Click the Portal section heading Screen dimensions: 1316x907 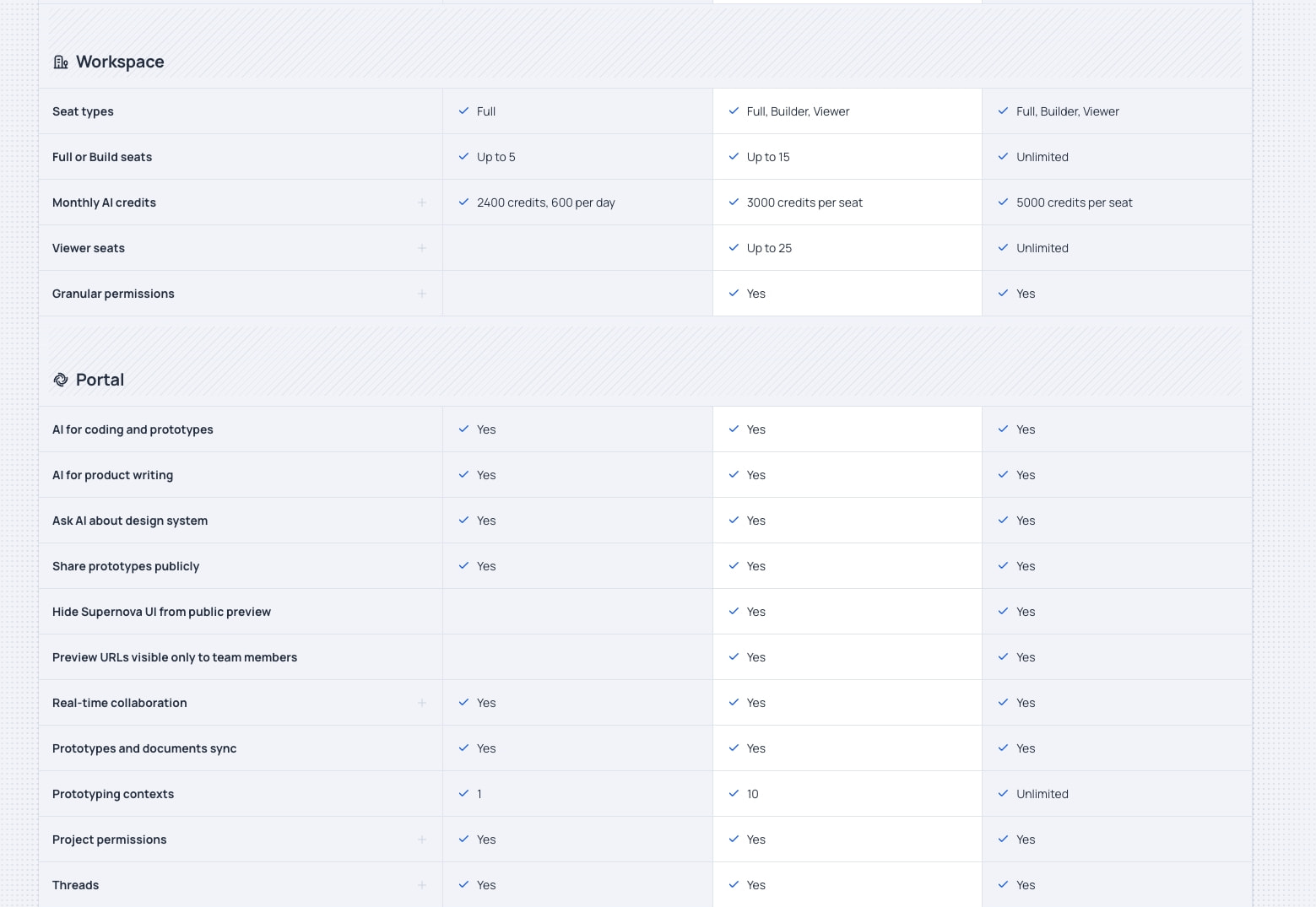tap(100, 380)
